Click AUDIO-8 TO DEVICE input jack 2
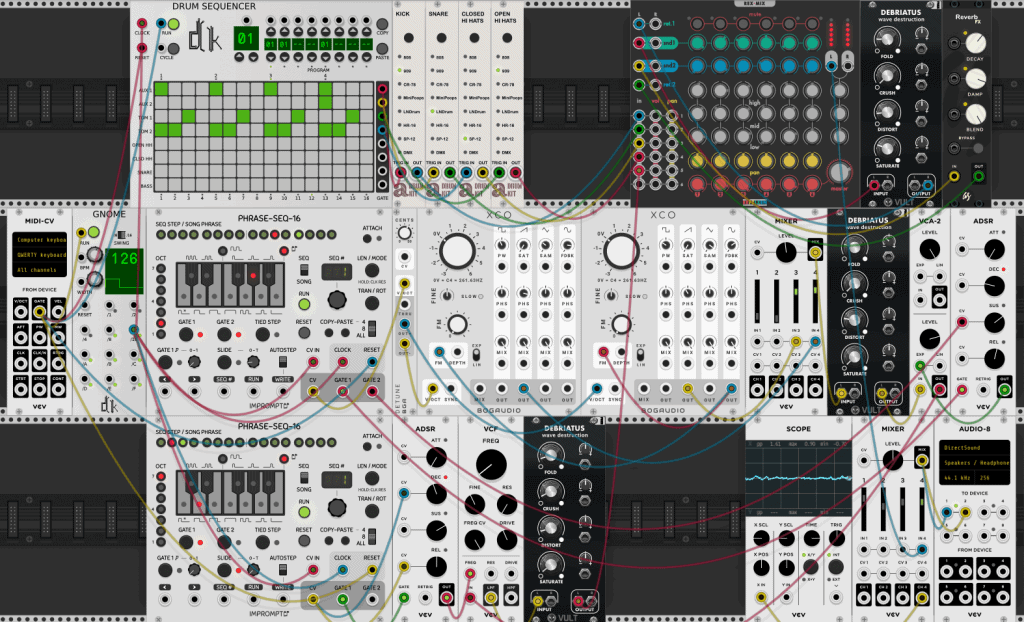This screenshot has width=1024, height=622. point(965,513)
